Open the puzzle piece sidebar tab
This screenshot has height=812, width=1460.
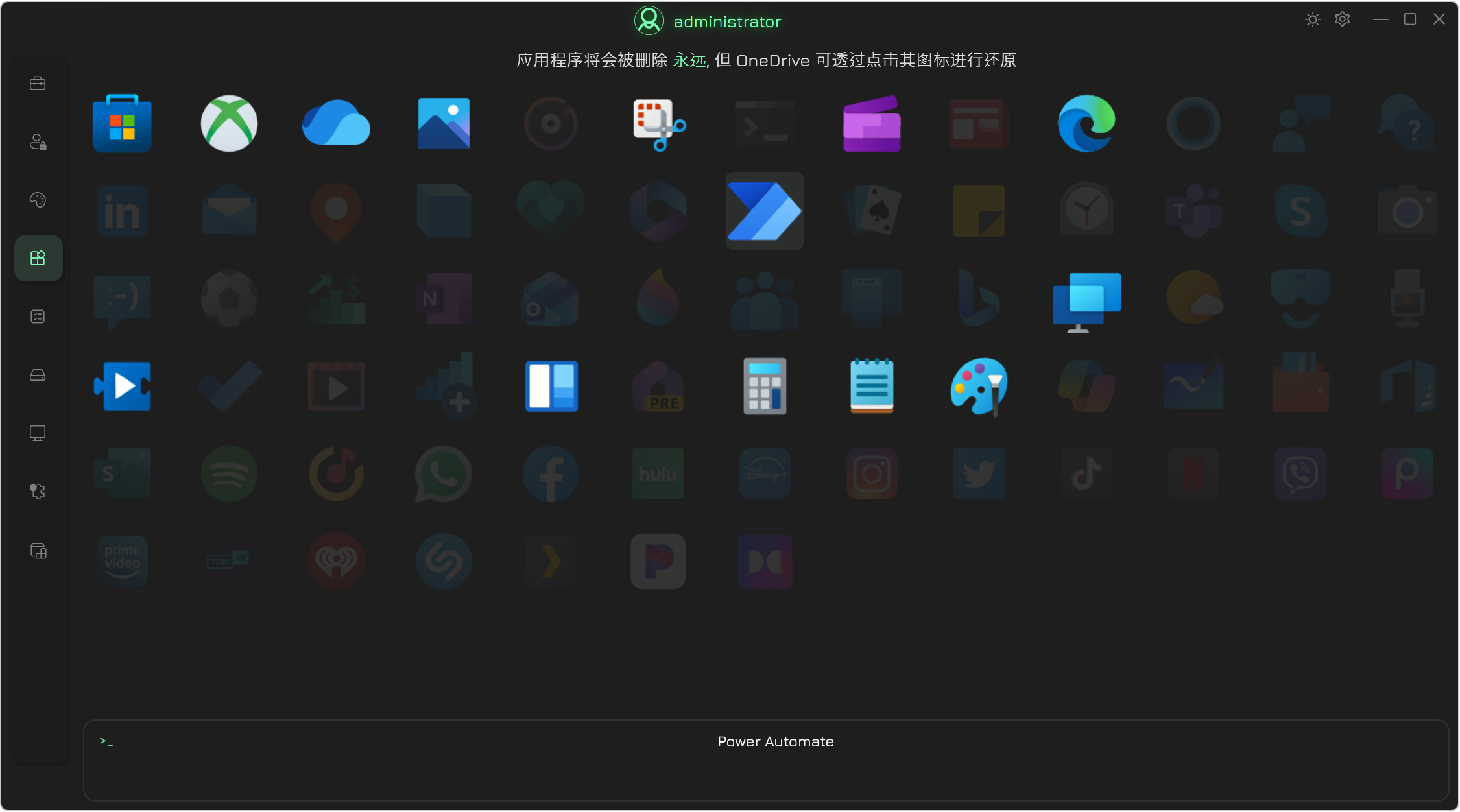(38, 492)
